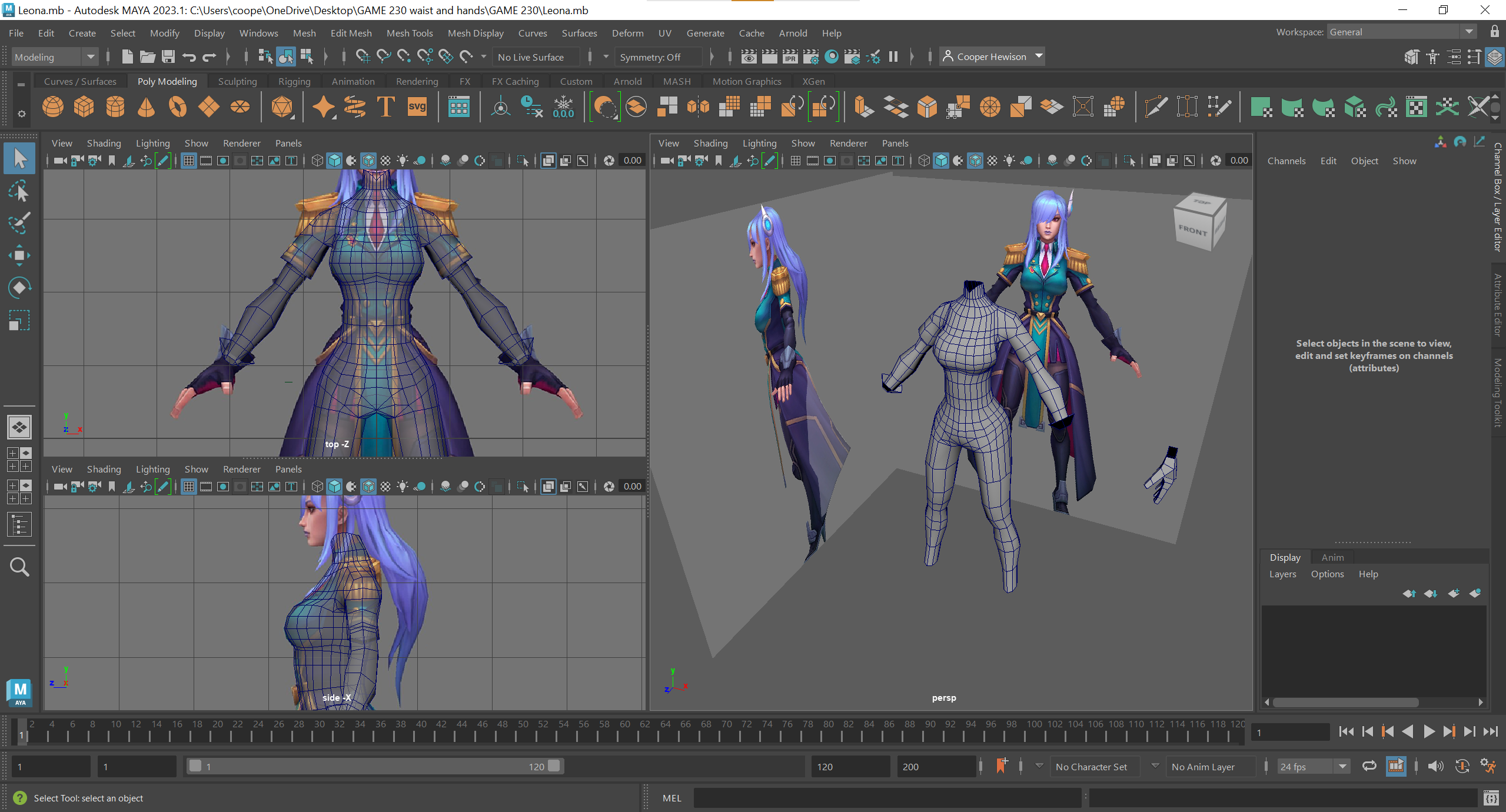Toggle use all lights in persp viewport
Screen dimensions: 1506x812
[x=1009, y=161]
